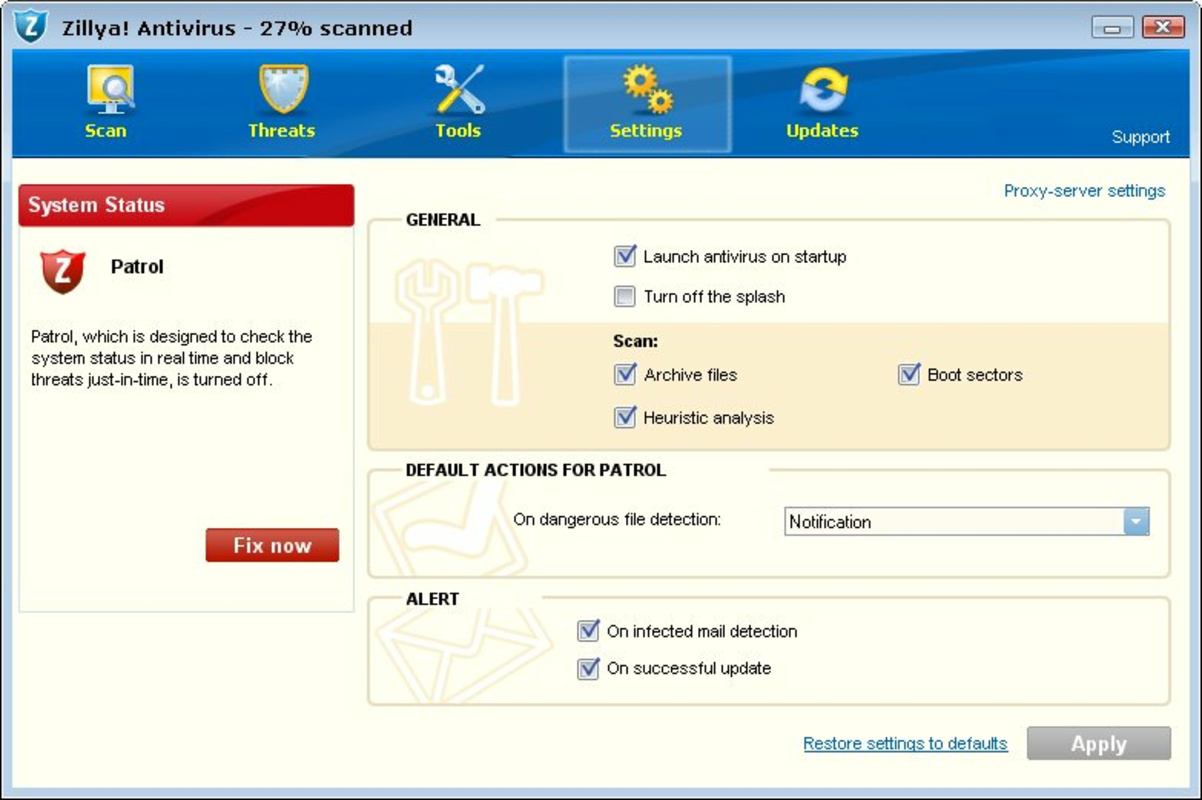Switch to the Tools tab label
Viewport: 1202px width, 800px height.
click(x=458, y=131)
